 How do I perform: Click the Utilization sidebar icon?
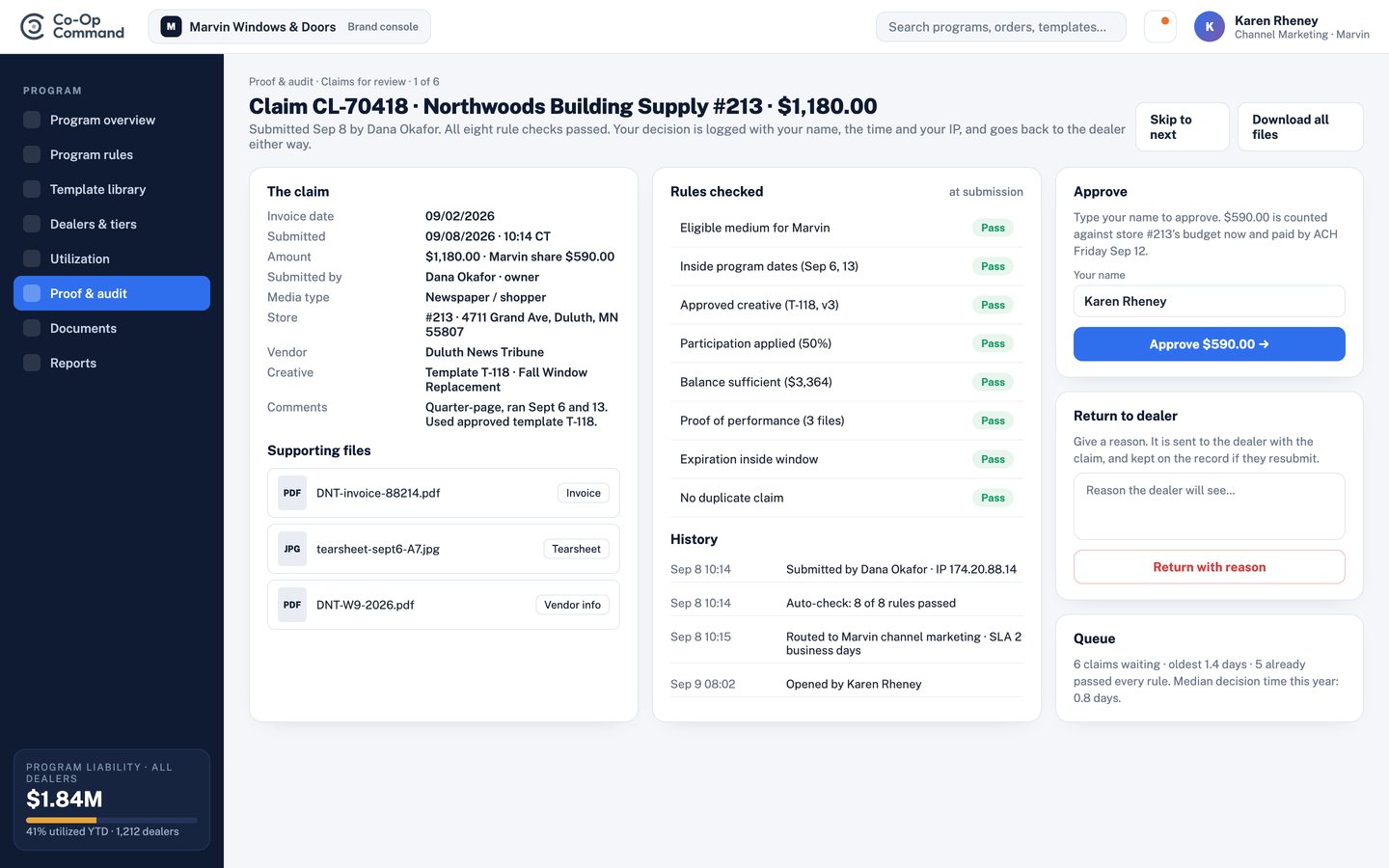[32, 258]
